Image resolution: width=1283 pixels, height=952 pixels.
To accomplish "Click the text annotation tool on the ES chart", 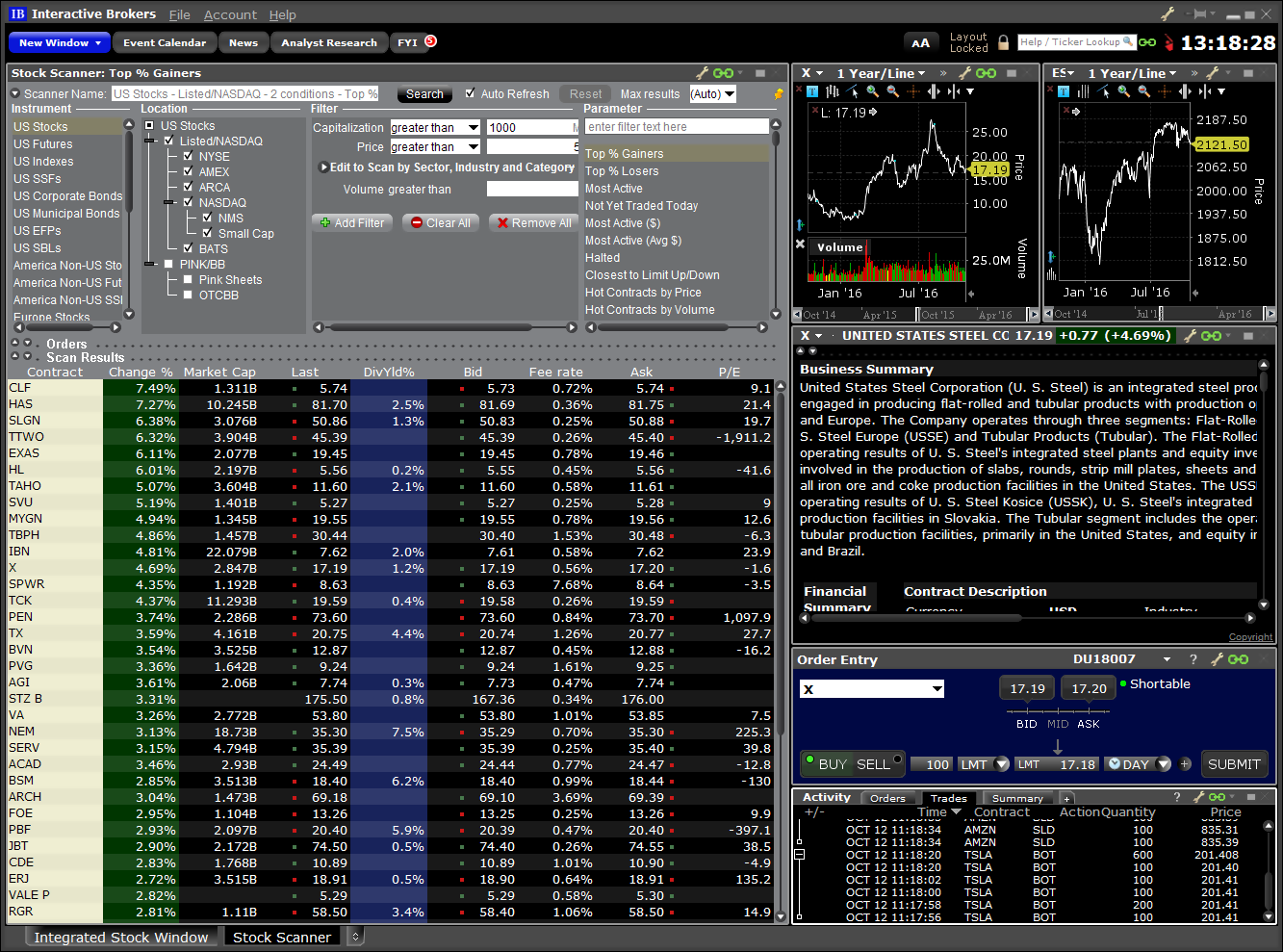I will 1064,90.
